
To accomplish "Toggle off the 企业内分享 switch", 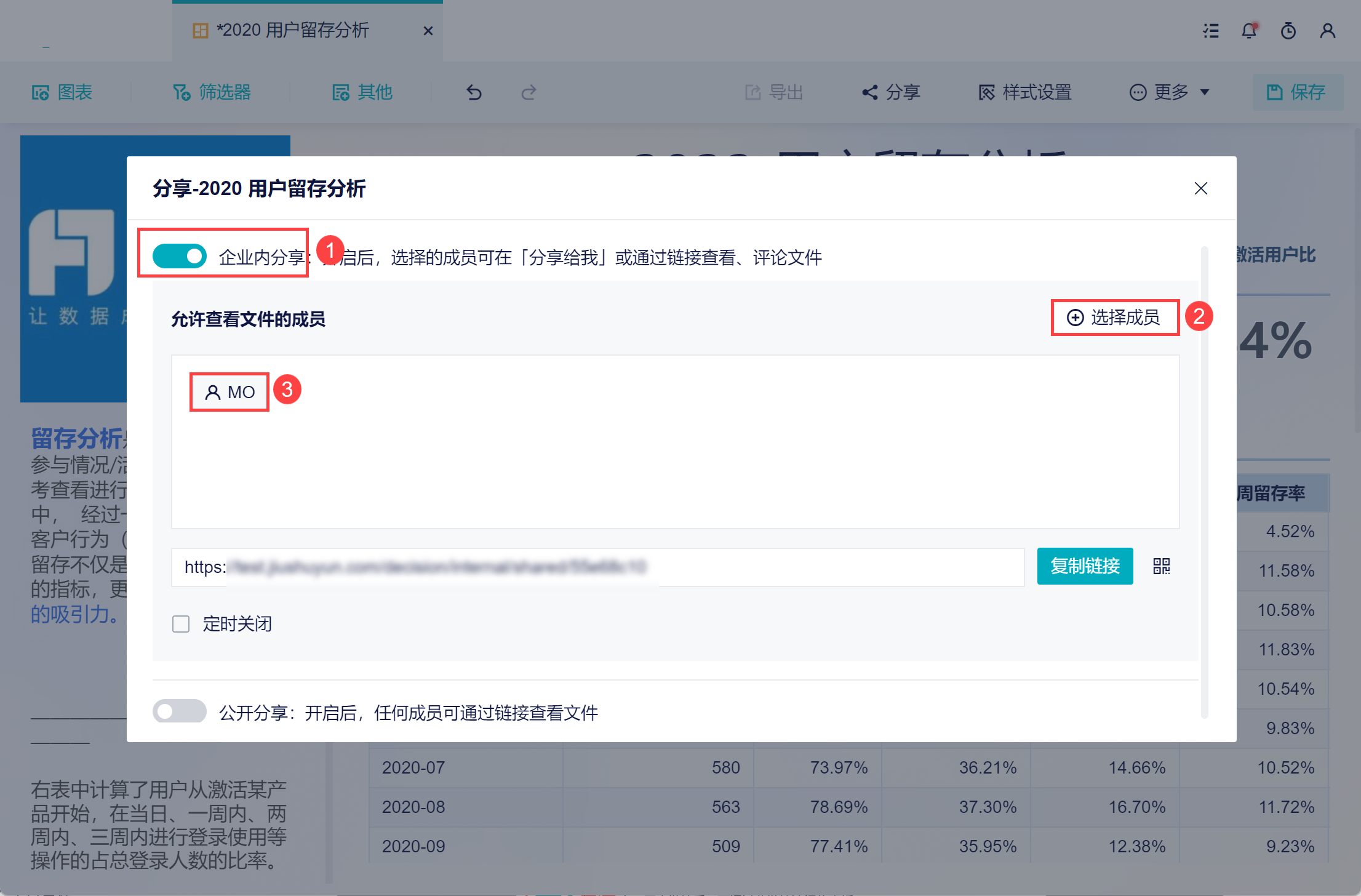I will click(179, 256).
